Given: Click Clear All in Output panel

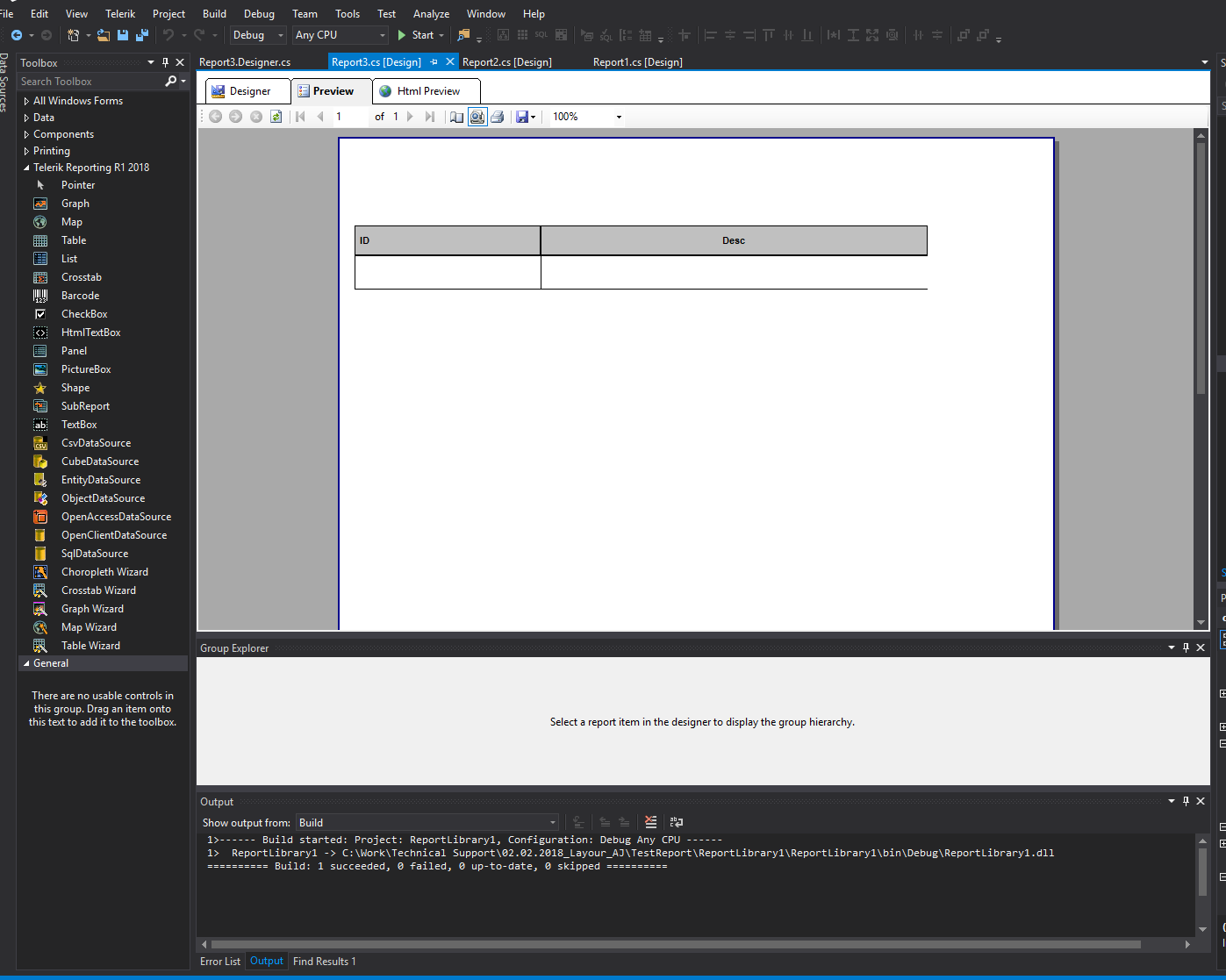Looking at the screenshot, I should pos(650,822).
